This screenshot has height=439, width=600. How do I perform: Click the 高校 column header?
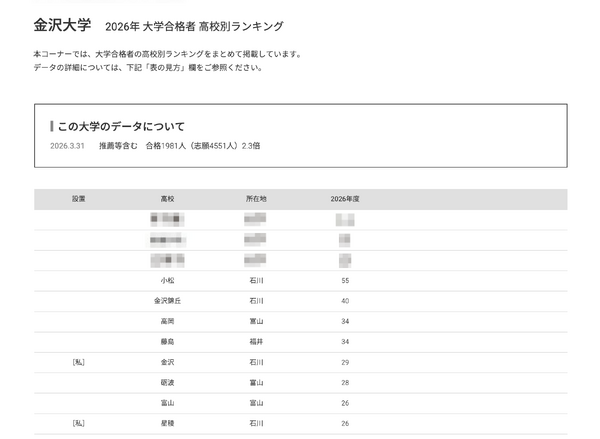point(167,199)
